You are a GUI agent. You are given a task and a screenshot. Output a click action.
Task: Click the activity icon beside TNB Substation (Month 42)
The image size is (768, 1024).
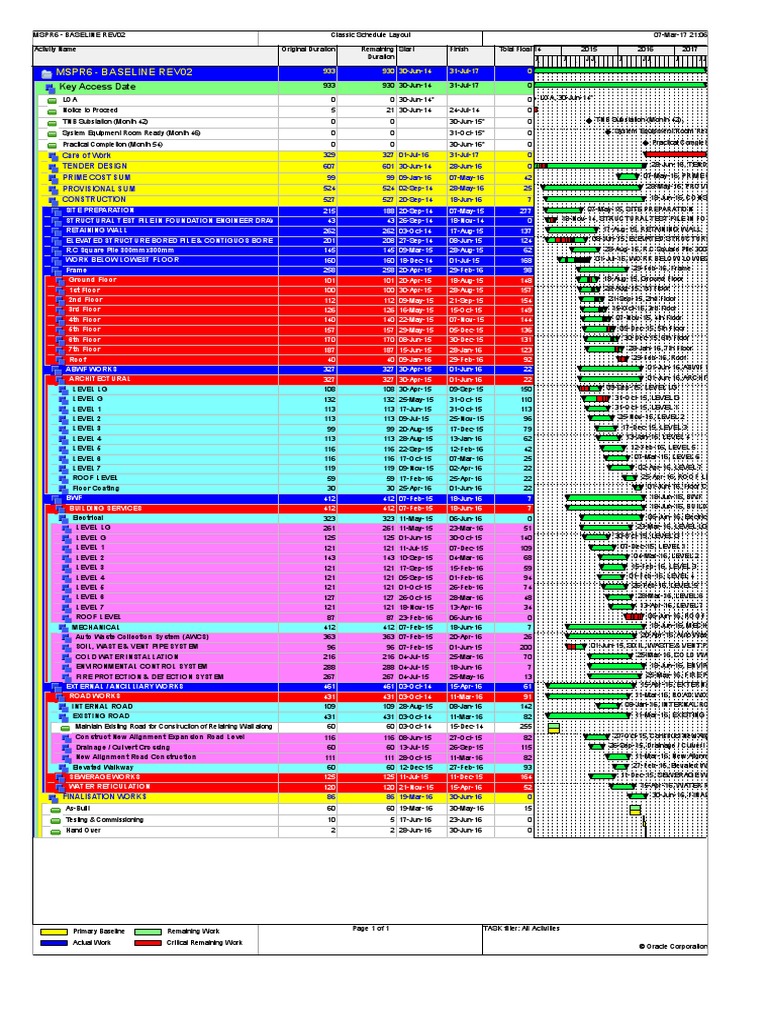pos(52,122)
